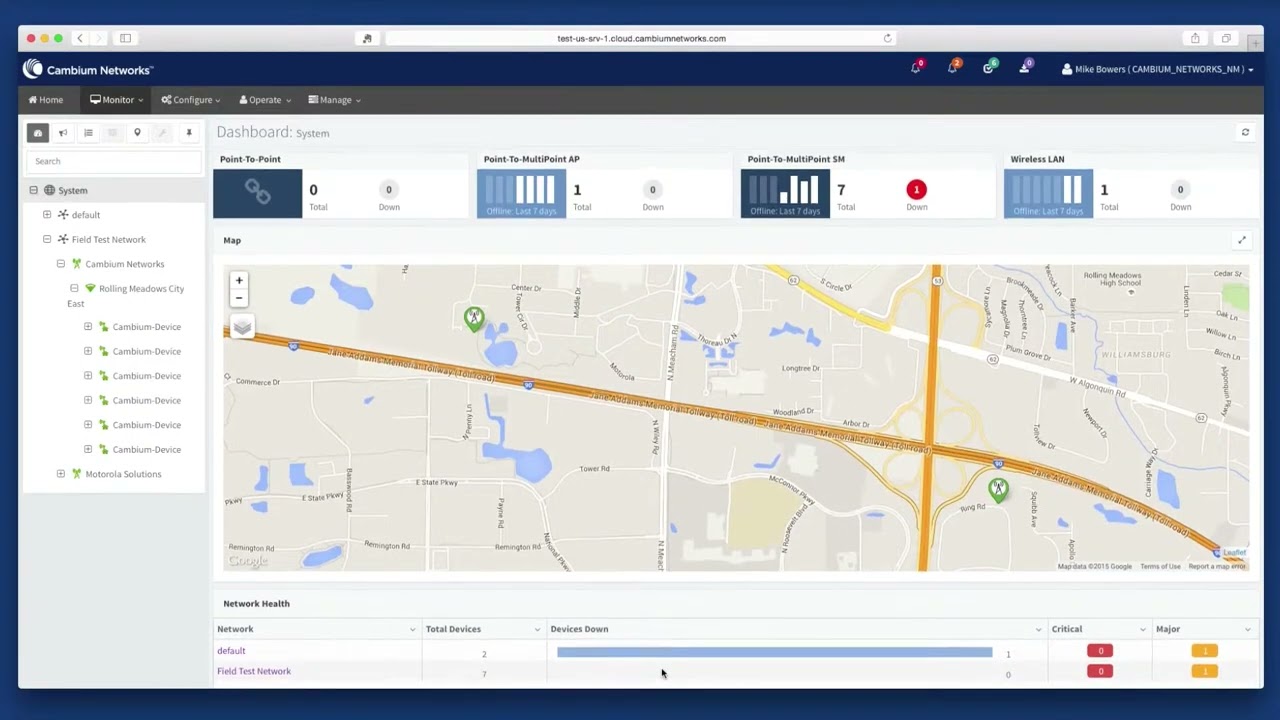Screen dimensions: 1280x720
Task: Open the Terms of Use map link
Action: point(1160,566)
